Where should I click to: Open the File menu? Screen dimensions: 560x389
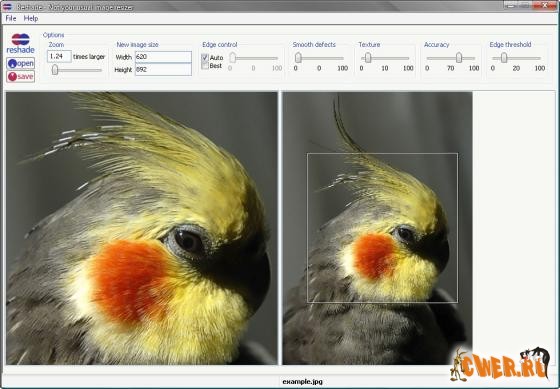pyautogui.click(x=11, y=18)
